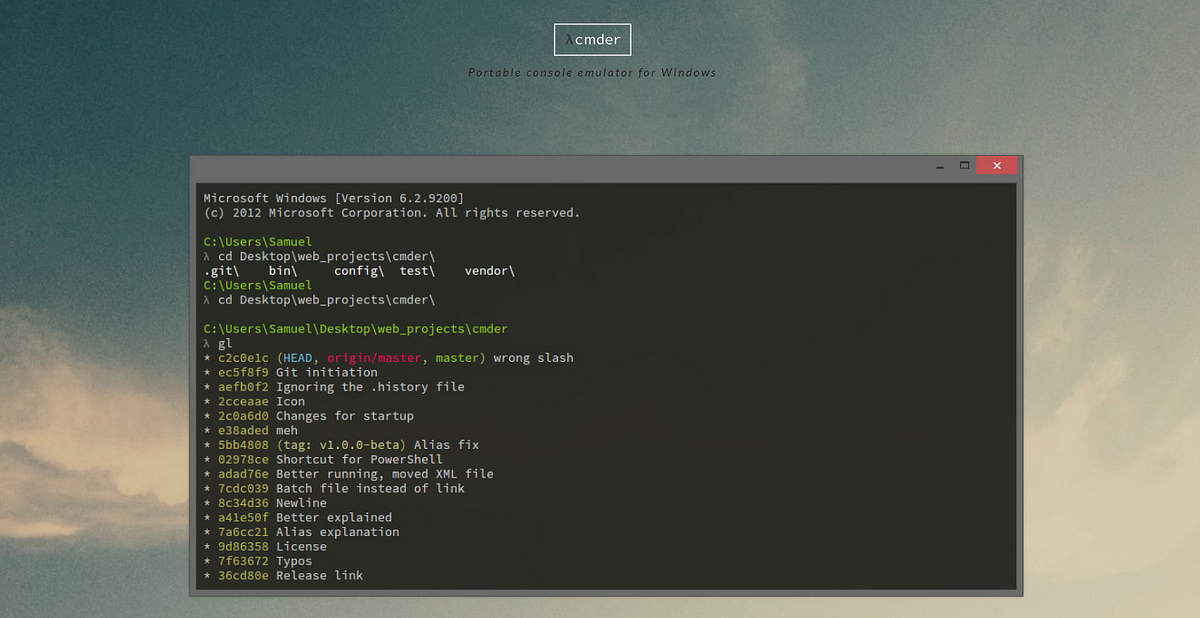The width and height of the screenshot is (1200, 618).
Task: Click the commit graph asterisk beside c2c0e1c
Action: pyautogui.click(x=206, y=357)
